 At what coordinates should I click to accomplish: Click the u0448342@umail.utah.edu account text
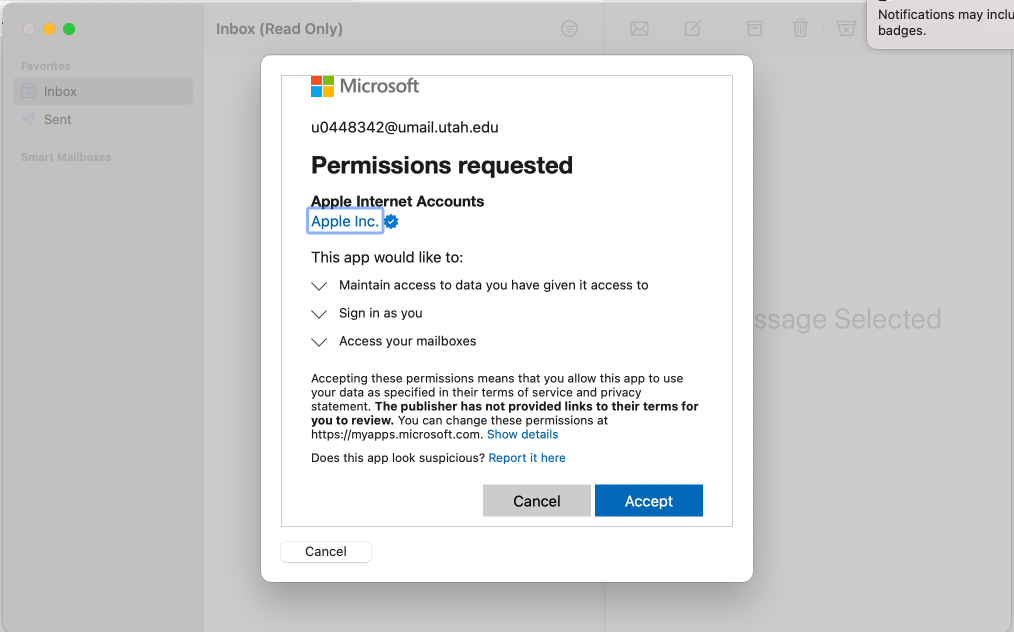[405, 127]
